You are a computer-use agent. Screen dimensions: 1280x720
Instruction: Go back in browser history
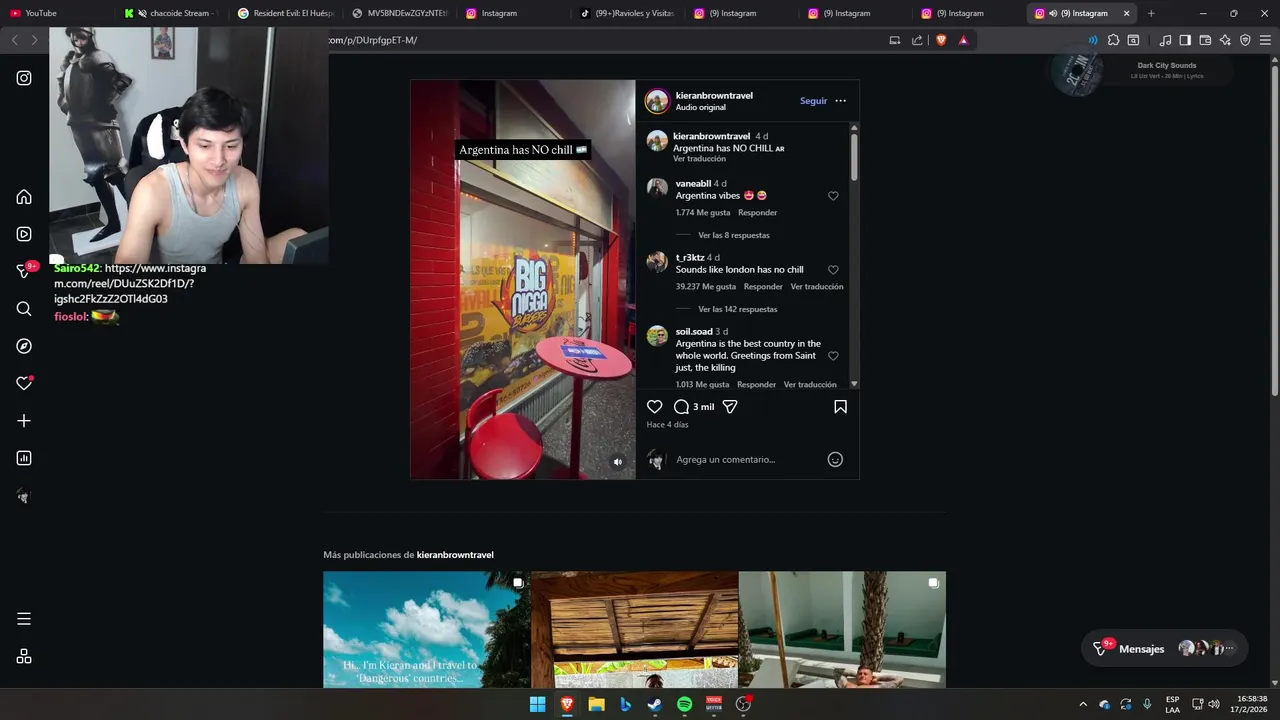point(14,40)
